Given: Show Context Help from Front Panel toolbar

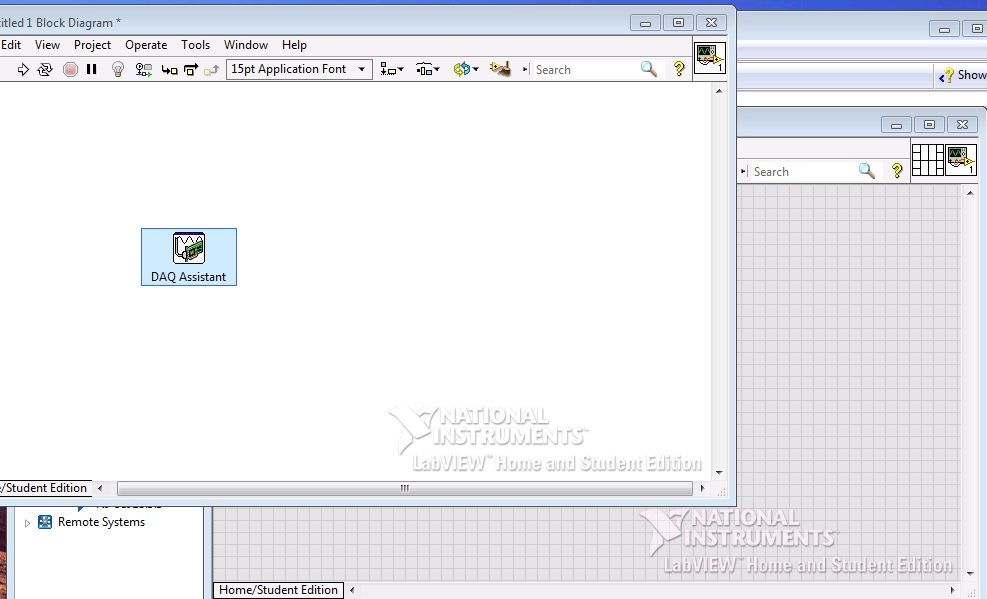Looking at the screenshot, I should 897,171.
